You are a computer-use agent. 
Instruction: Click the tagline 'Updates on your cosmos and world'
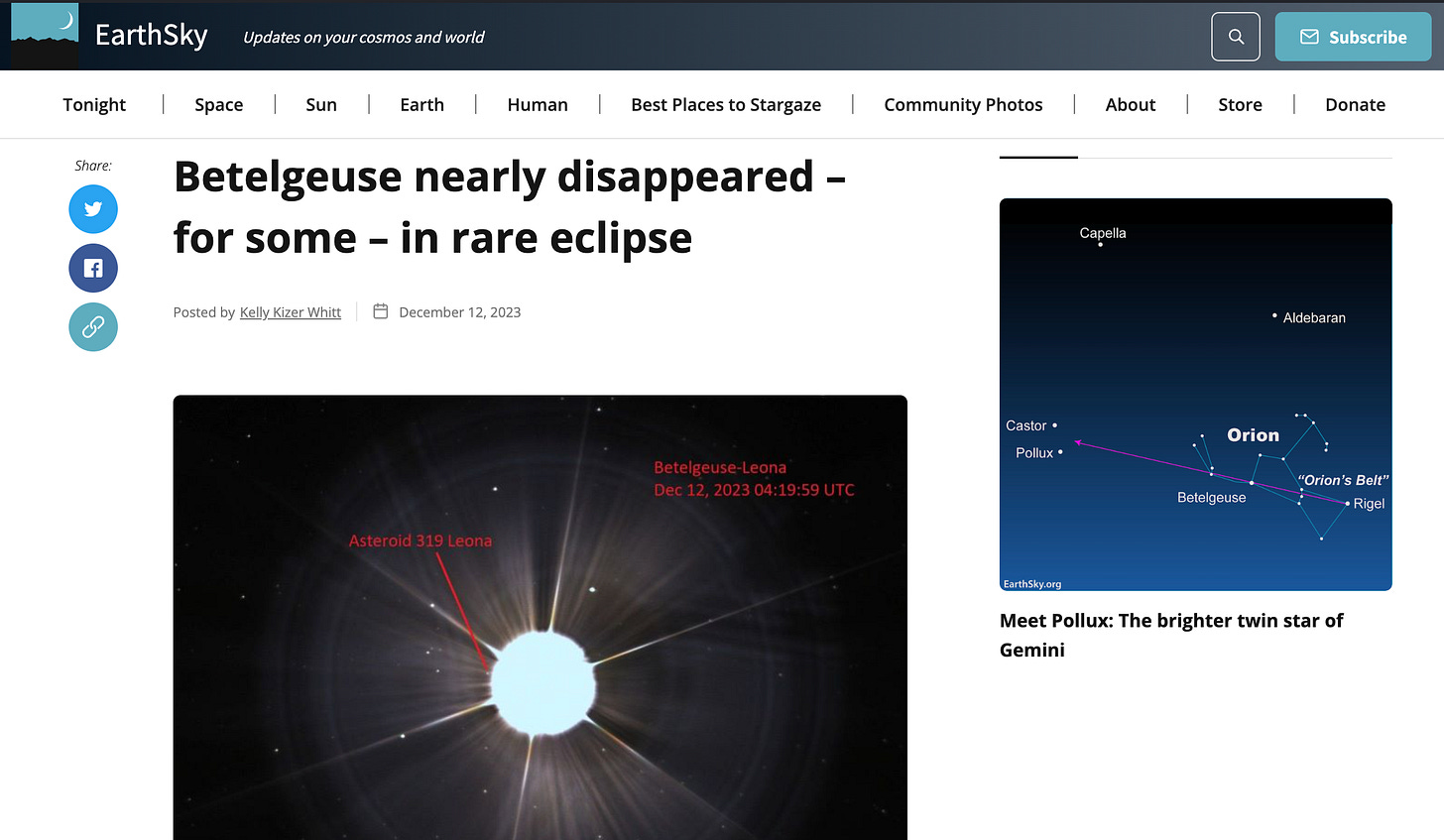[364, 38]
